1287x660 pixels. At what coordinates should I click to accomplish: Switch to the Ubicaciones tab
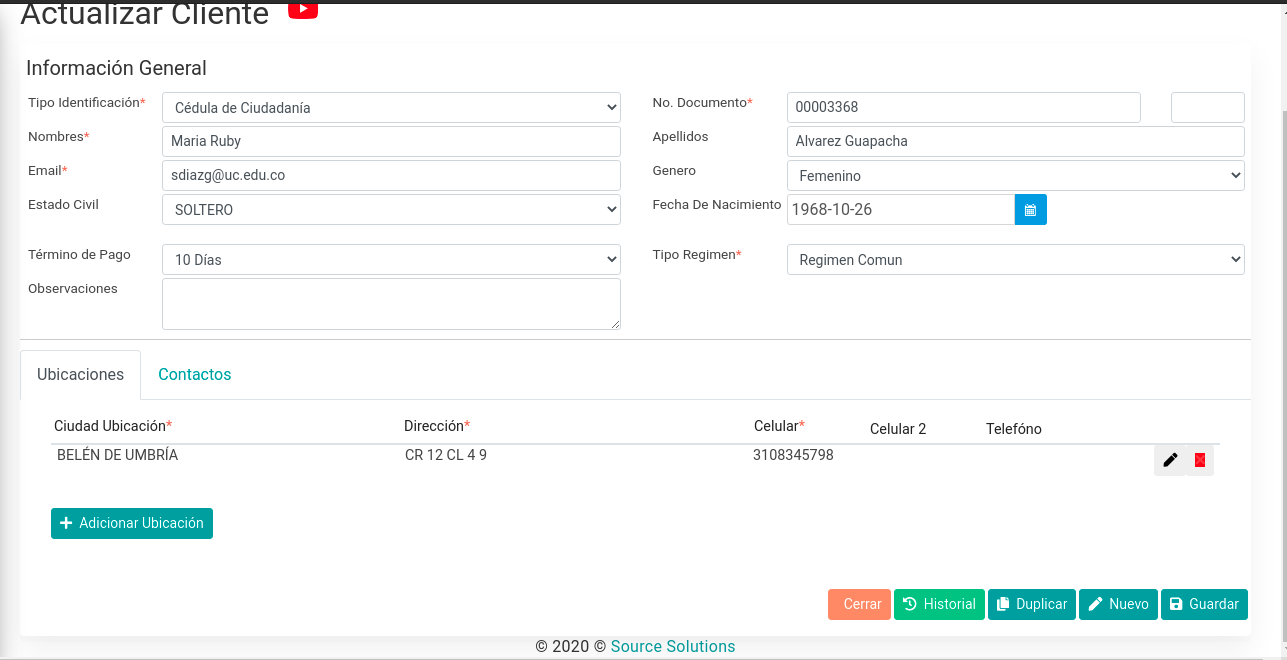click(x=80, y=375)
